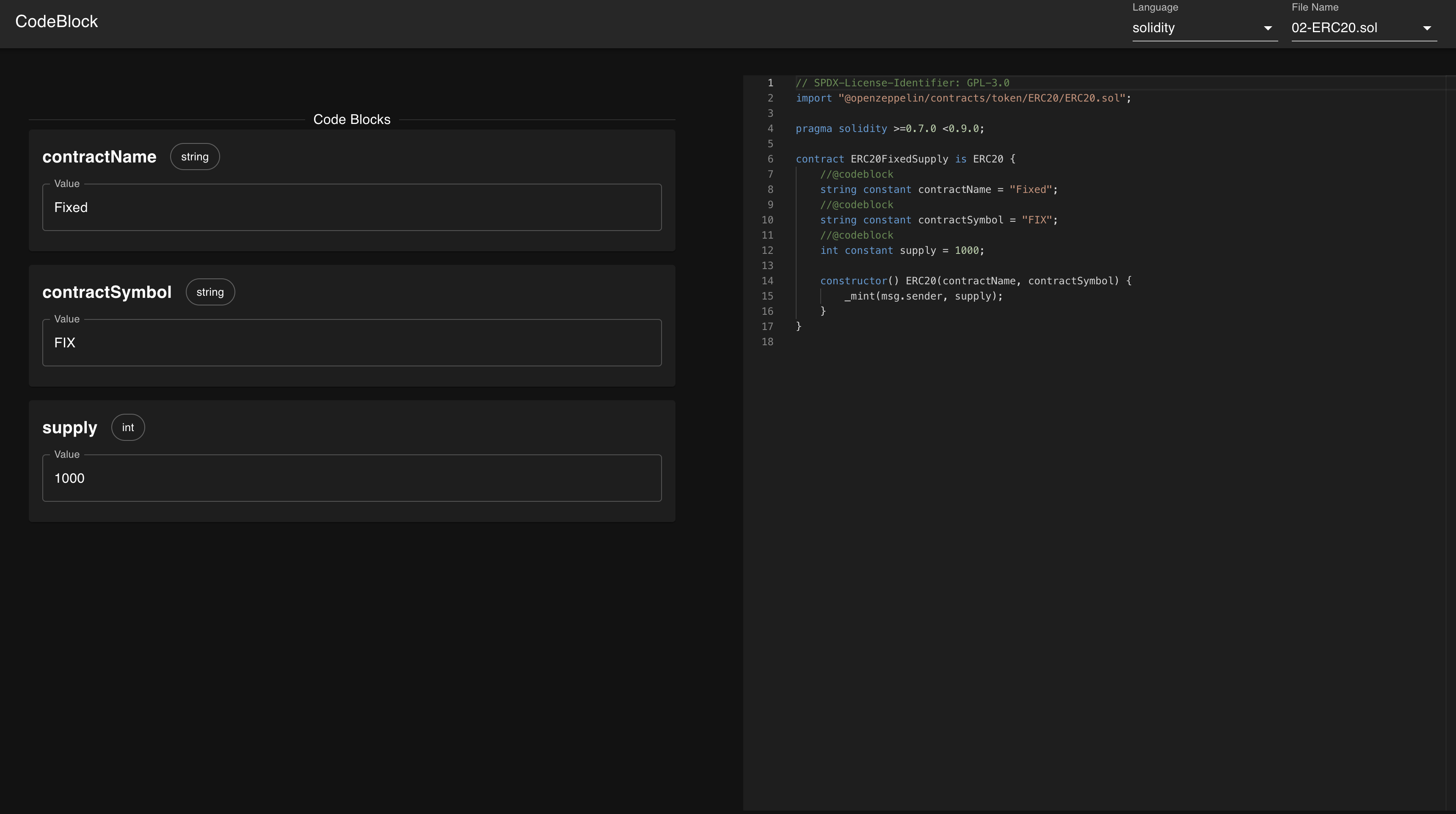The height and width of the screenshot is (814, 1456).
Task: Click line number 18 in the editor gutter
Action: click(767, 342)
